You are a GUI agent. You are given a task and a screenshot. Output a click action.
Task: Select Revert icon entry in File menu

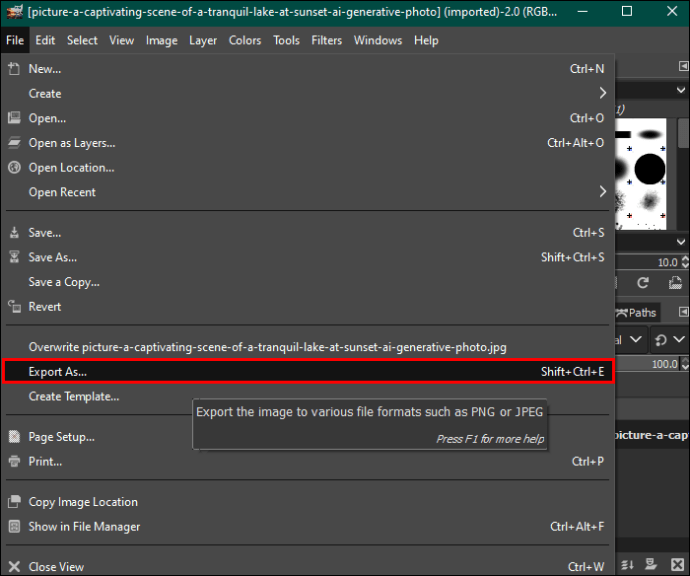pos(14,307)
